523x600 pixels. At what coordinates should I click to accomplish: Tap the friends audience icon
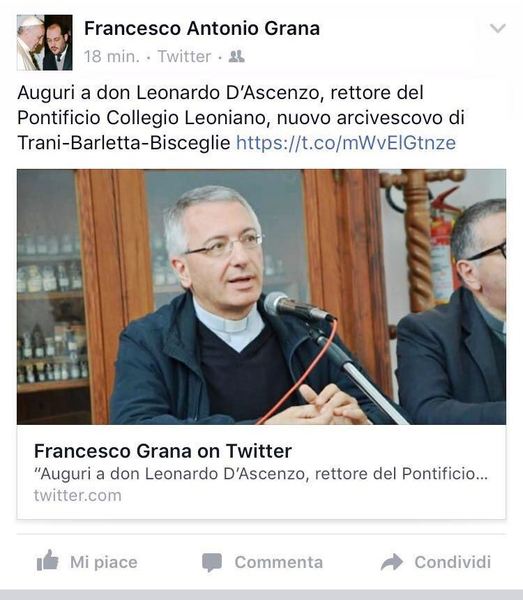click(236, 57)
